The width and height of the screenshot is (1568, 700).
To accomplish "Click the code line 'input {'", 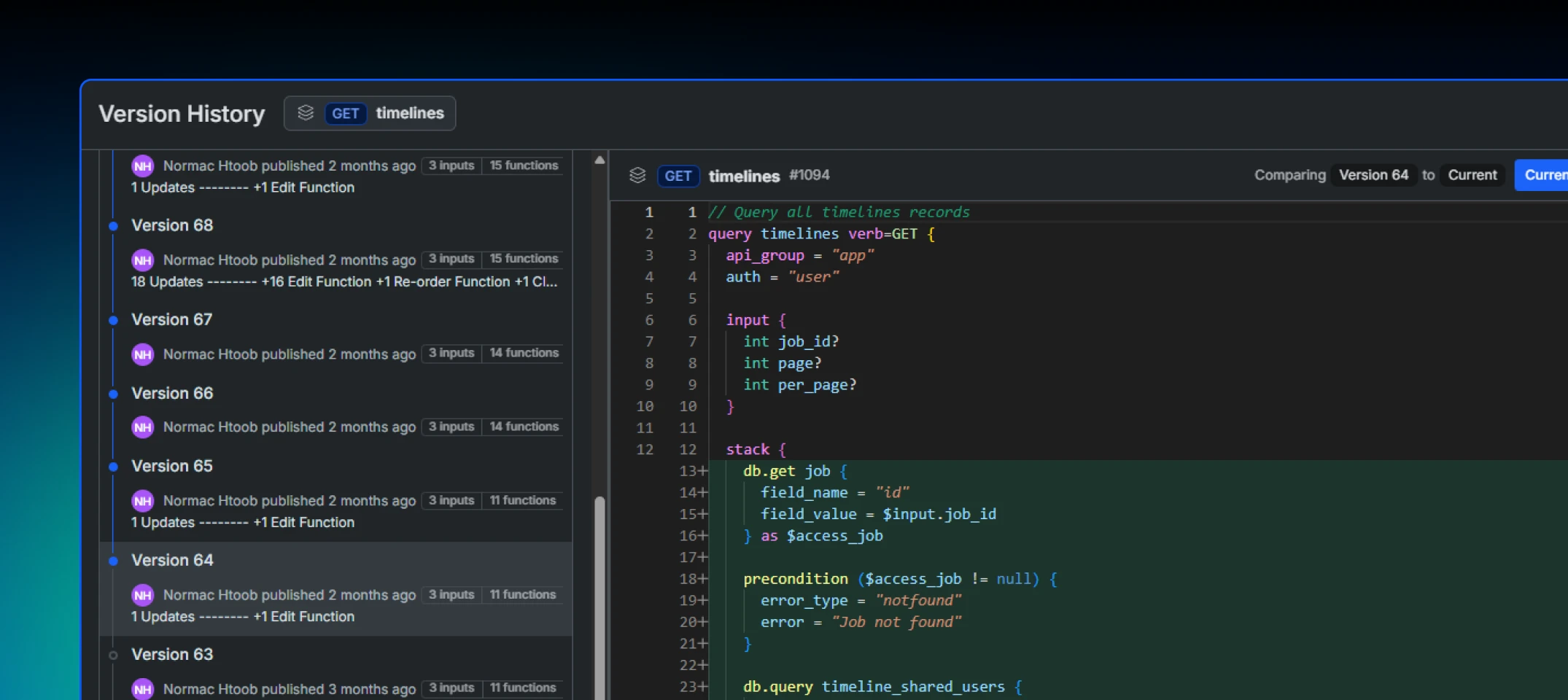I will [756, 320].
